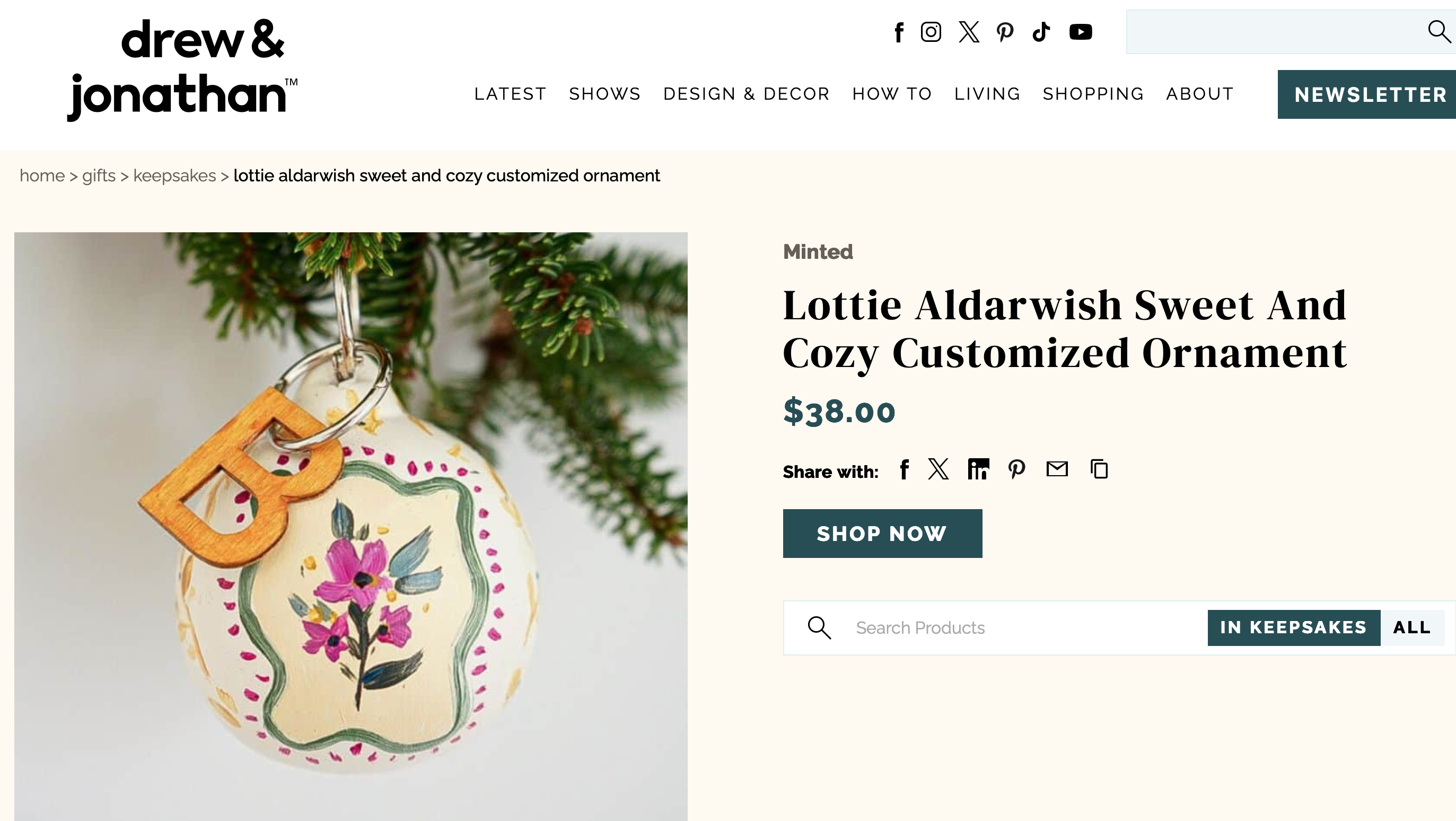Click the NEWSLETTER button
The height and width of the screenshot is (821, 1456).
[1370, 94]
